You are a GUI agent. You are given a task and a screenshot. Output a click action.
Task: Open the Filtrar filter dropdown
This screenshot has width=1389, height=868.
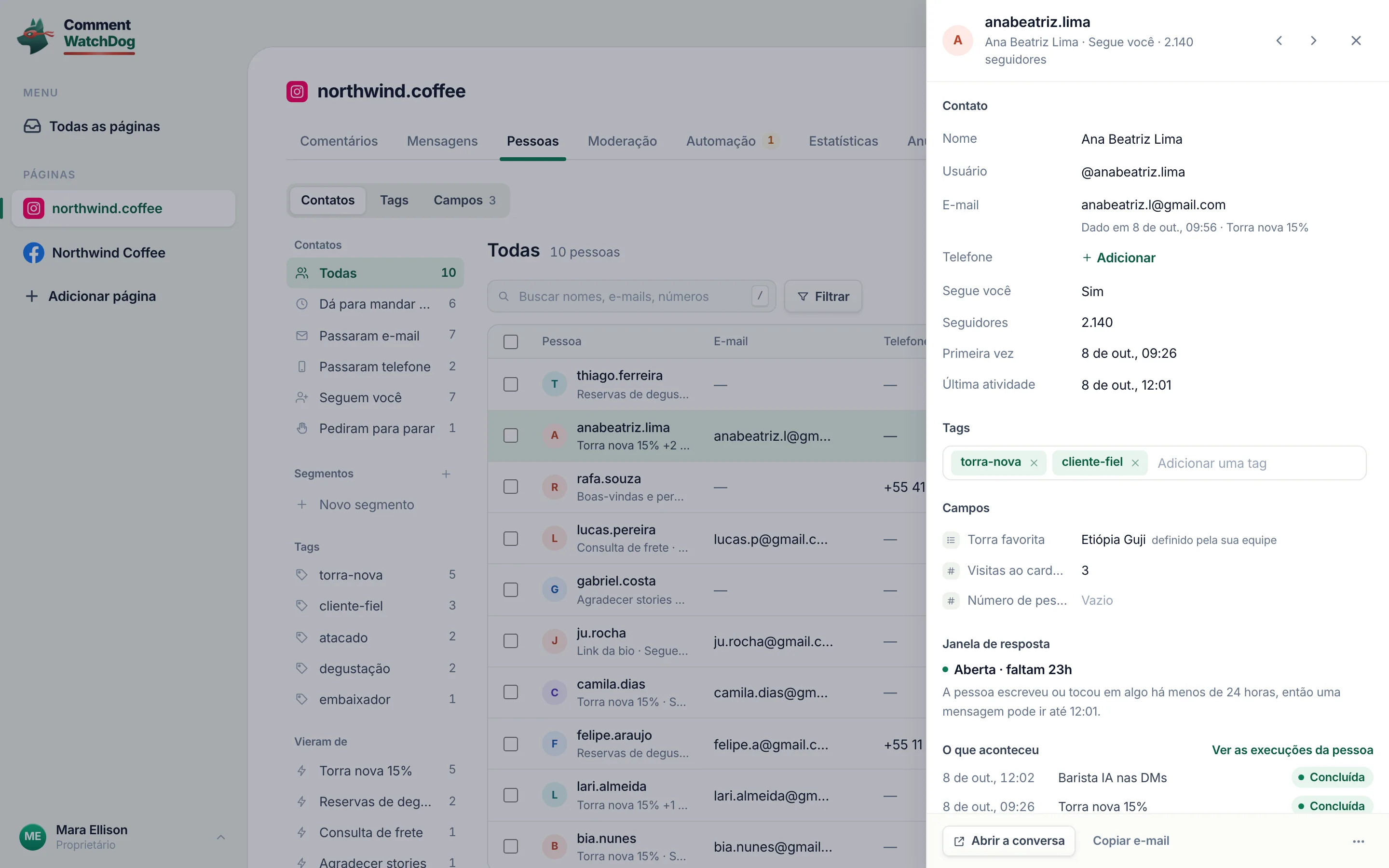tap(823, 296)
